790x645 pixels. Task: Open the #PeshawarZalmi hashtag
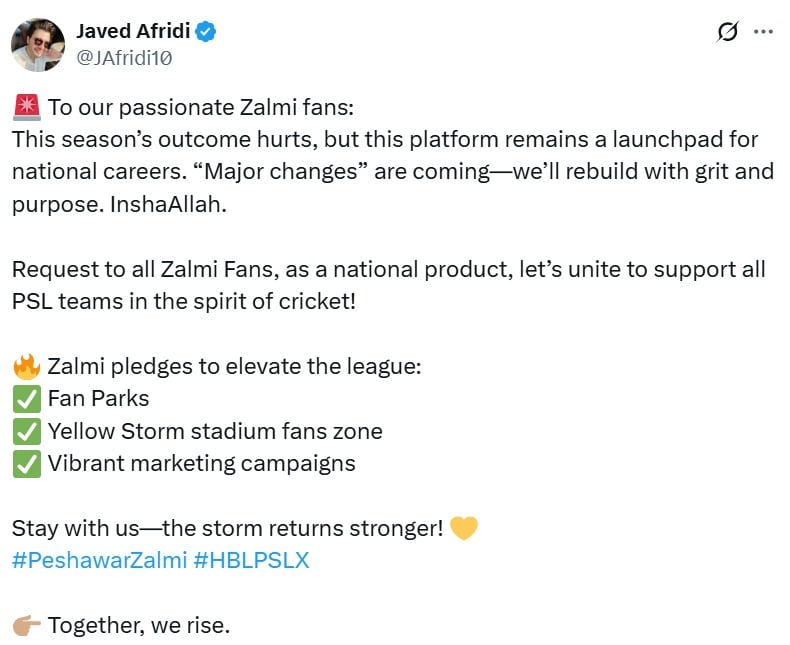point(99,560)
